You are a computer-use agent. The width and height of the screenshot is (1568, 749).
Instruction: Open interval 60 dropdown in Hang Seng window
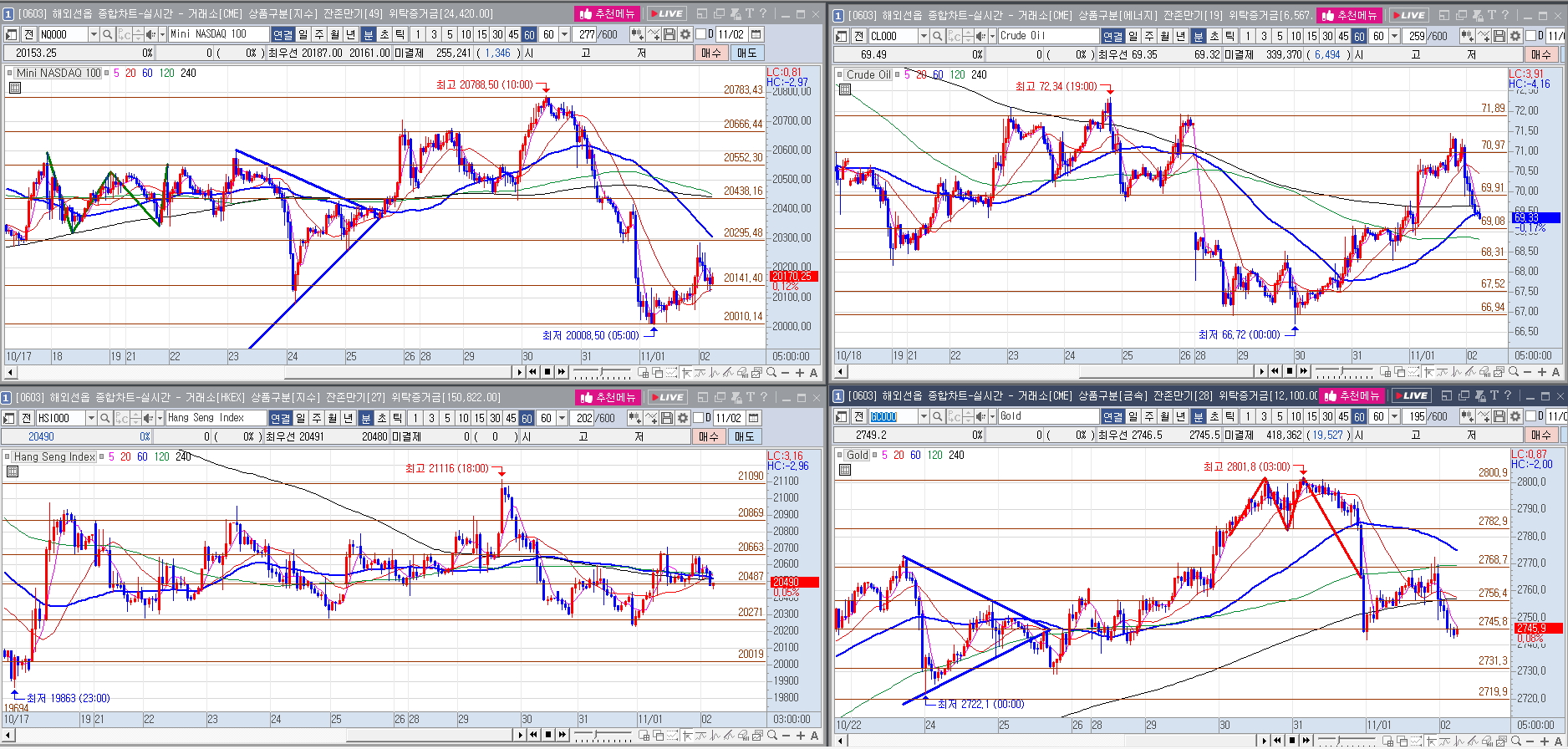562,417
